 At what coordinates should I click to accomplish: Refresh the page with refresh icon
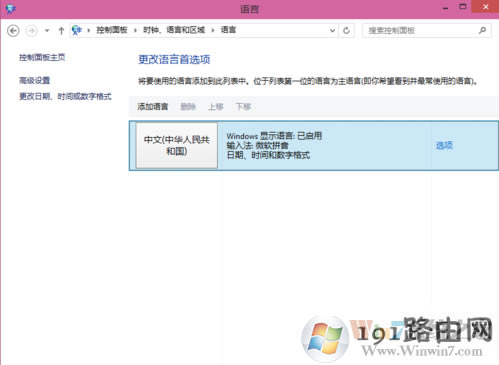click(x=347, y=31)
